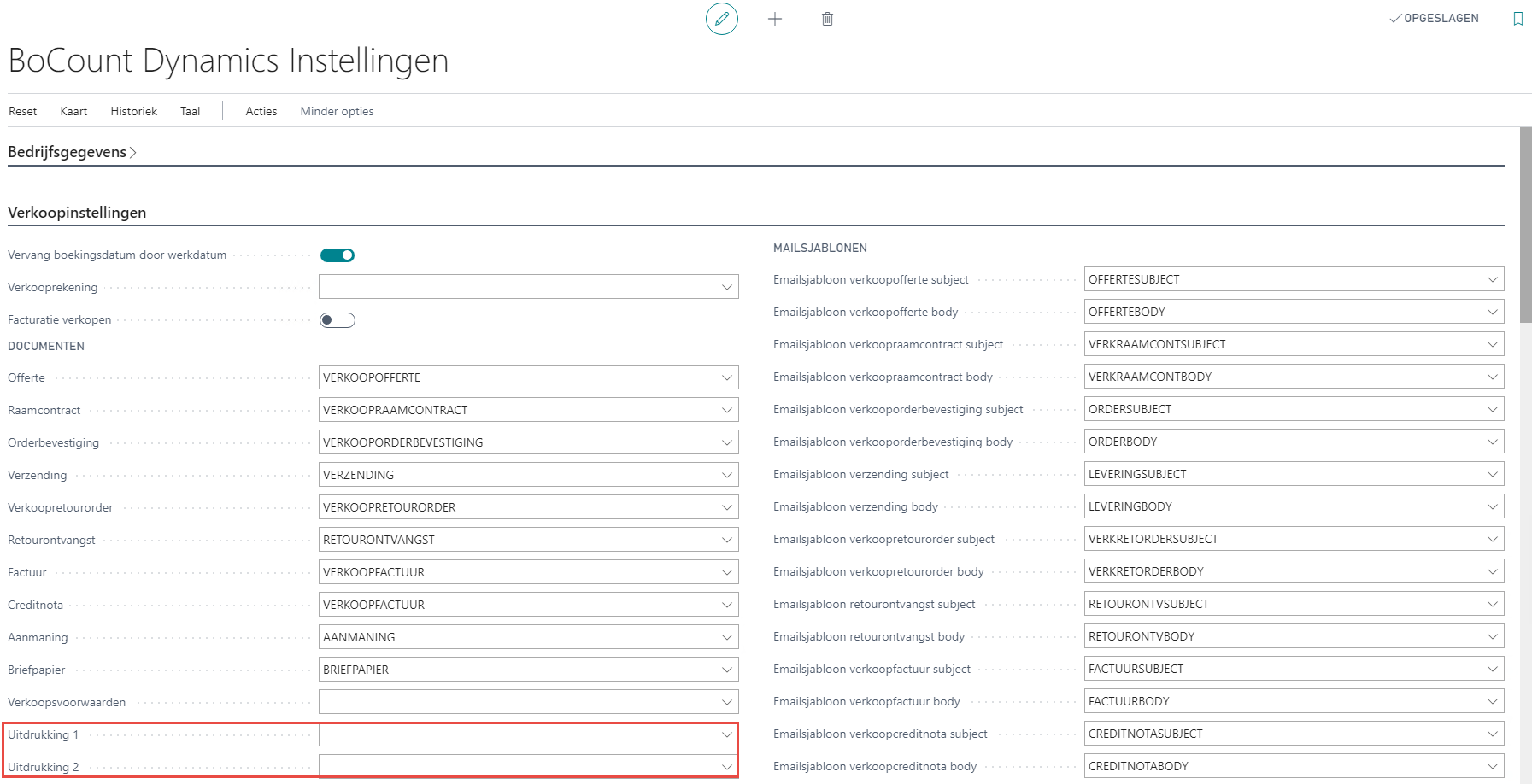Enable the Facturatie verkopen switch
Image resolution: width=1532 pixels, height=784 pixels.
[x=338, y=320]
